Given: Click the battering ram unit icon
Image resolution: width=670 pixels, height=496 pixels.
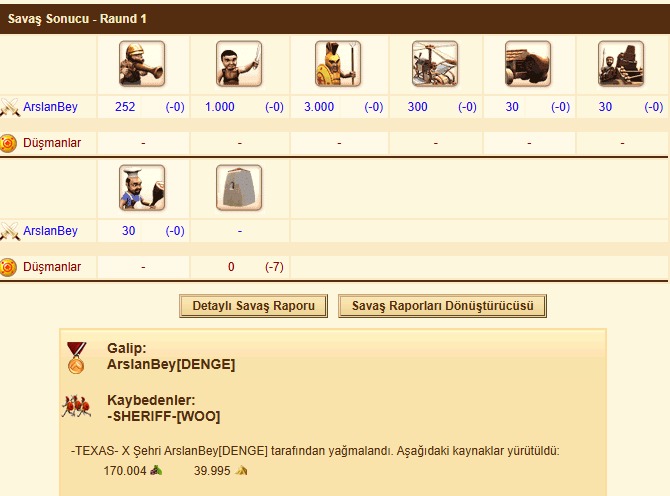Looking at the screenshot, I should pos(528,64).
